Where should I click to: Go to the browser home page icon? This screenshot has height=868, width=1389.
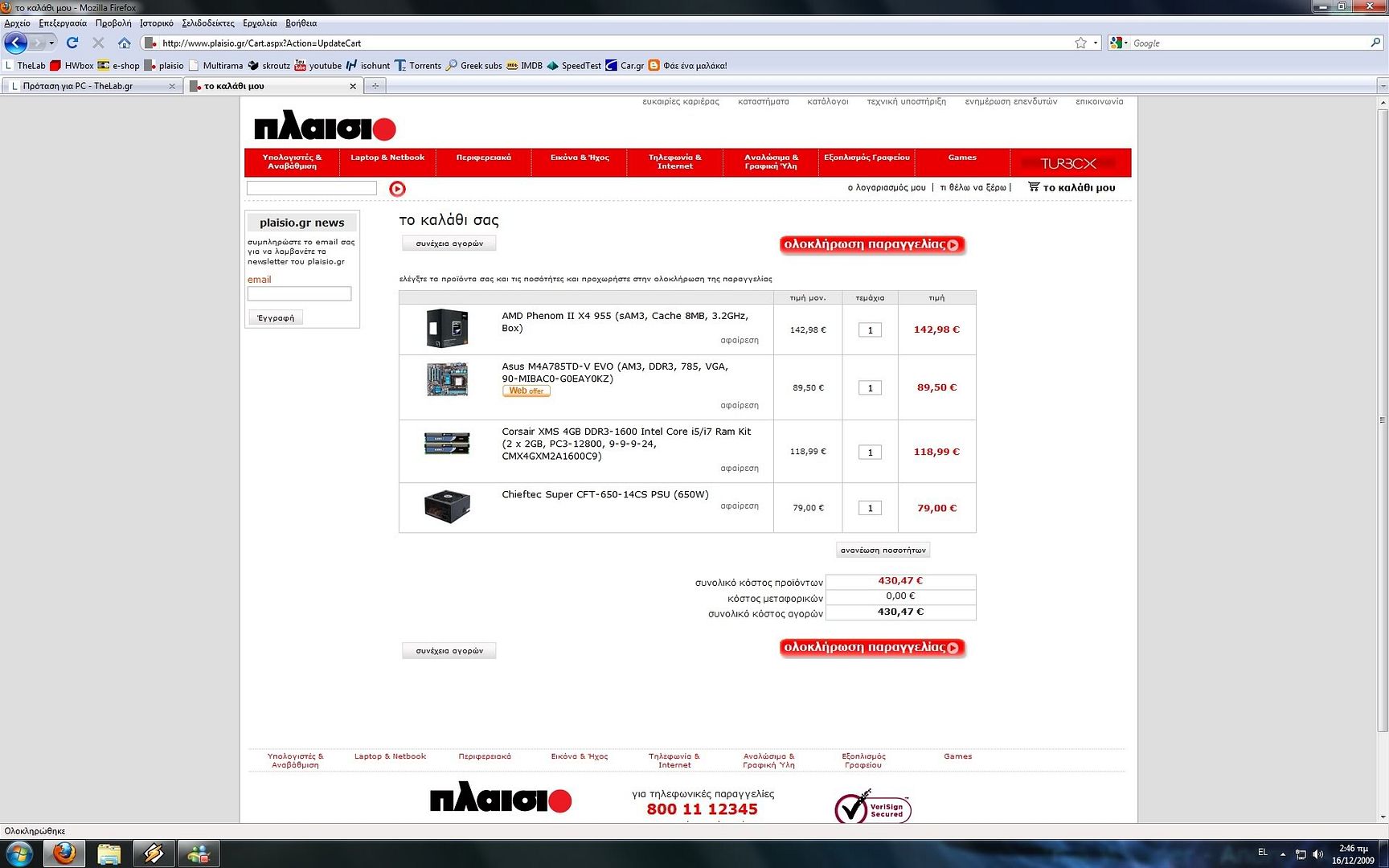pos(124,43)
